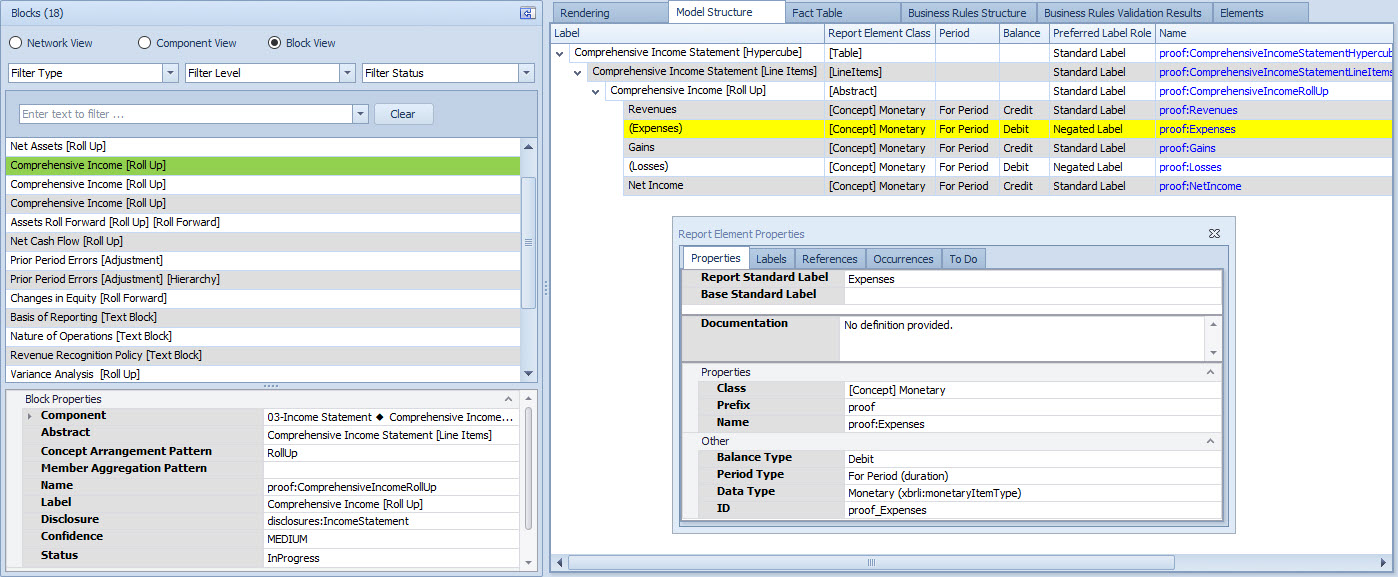Click the proof:Revenues name link
Screen dimensions: 1398x577
pos(1198,110)
